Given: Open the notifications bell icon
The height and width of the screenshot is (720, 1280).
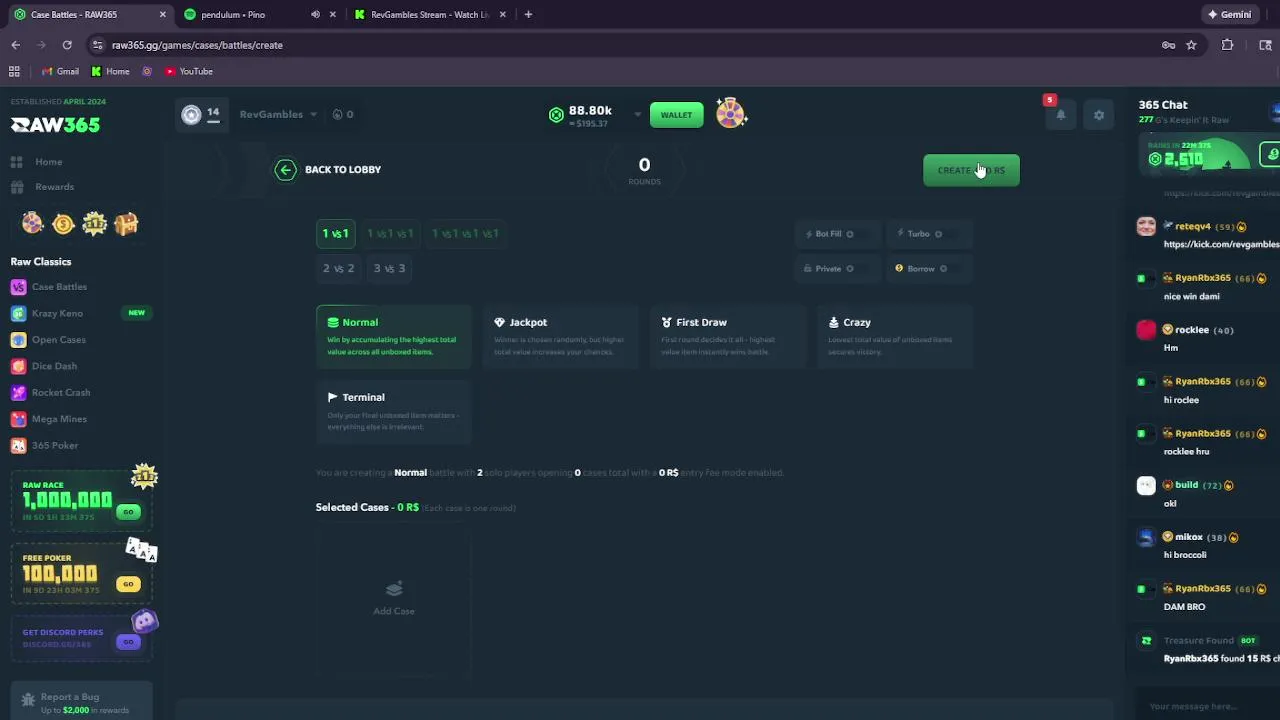Looking at the screenshot, I should pos(1061,115).
